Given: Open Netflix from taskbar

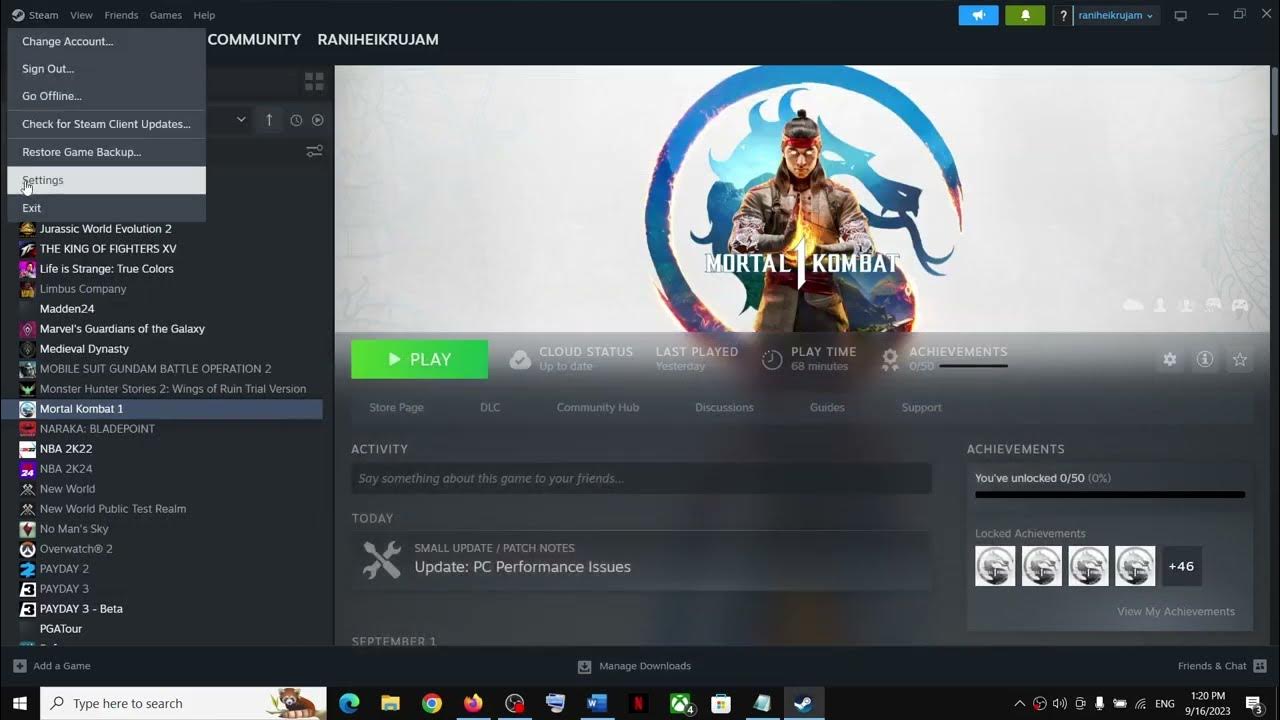Looking at the screenshot, I should [x=638, y=703].
